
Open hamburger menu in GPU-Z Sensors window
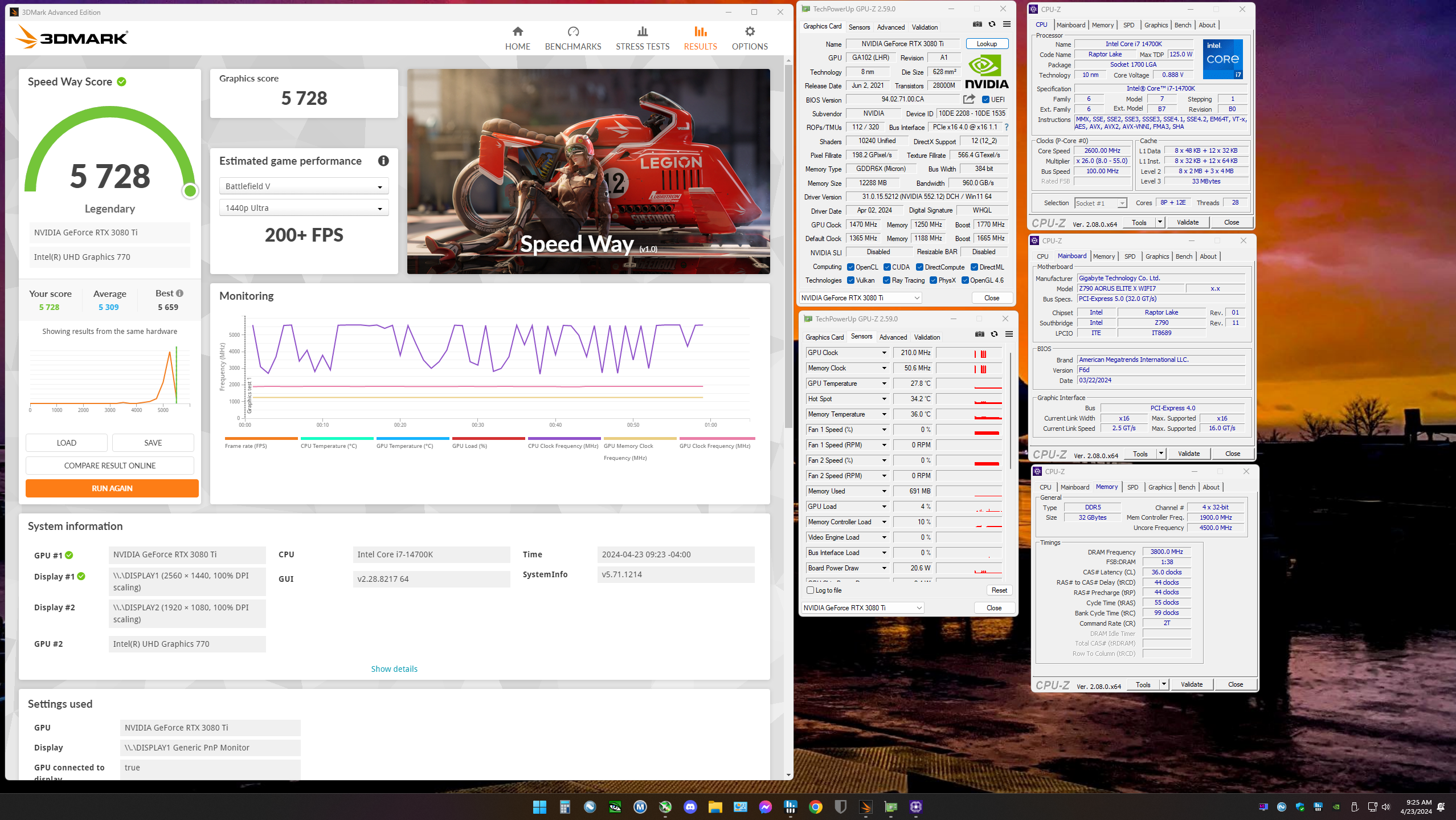[x=1009, y=334]
